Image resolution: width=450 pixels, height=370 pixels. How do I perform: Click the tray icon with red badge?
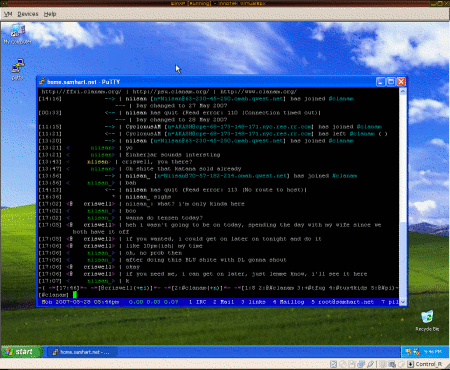tap(417, 352)
